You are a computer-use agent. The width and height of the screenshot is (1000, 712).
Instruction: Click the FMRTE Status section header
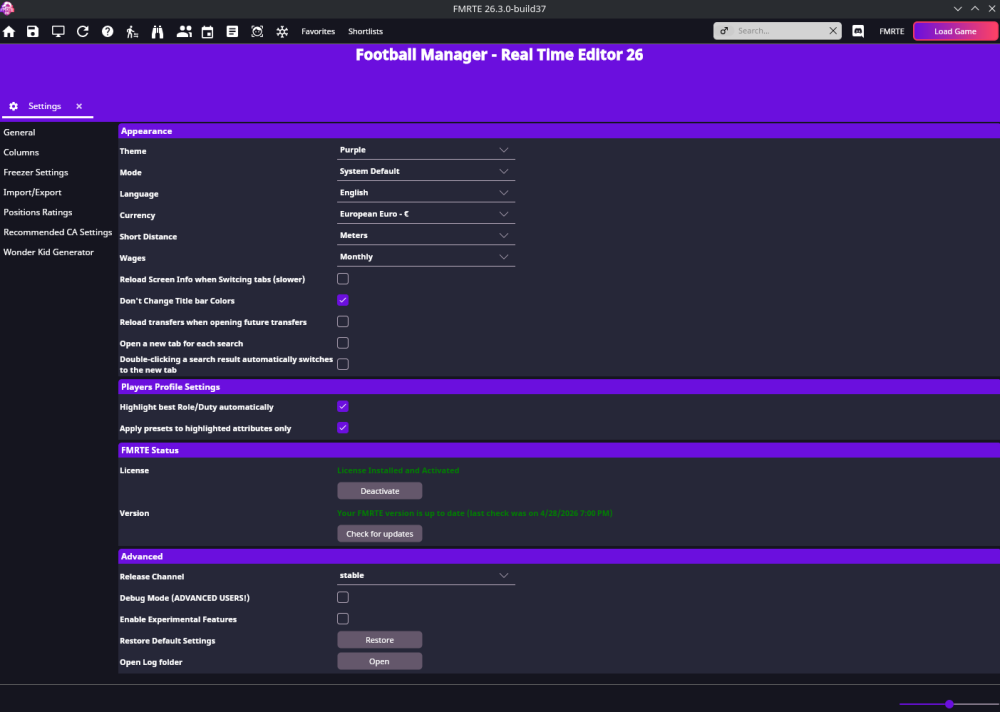click(x=559, y=450)
